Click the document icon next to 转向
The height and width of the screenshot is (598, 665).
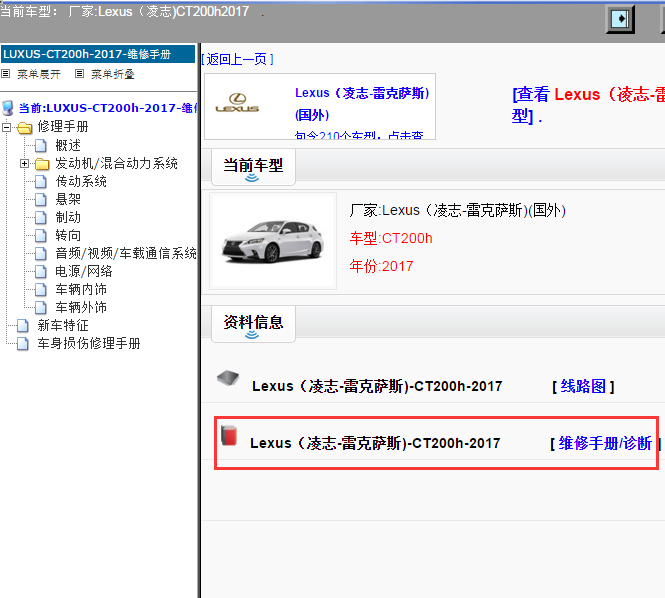point(41,235)
